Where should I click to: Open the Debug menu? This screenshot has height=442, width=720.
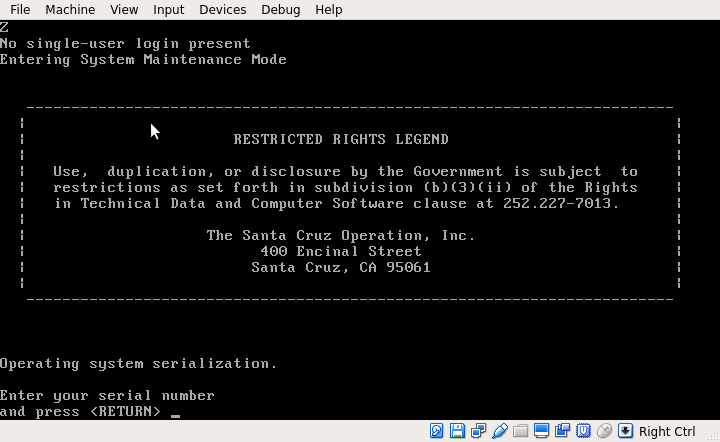pyautogui.click(x=280, y=9)
